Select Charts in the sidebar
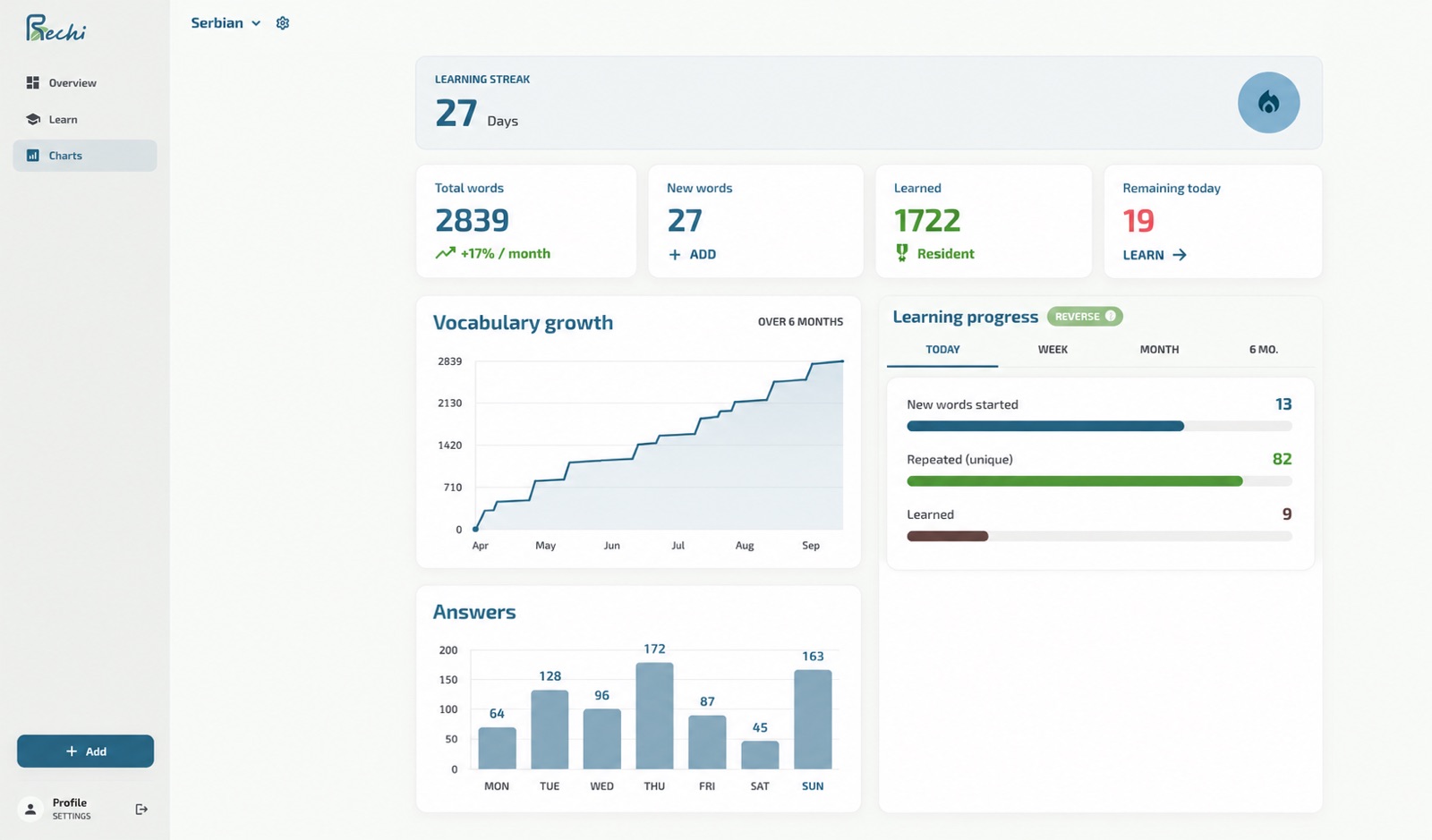Image resolution: width=1432 pixels, height=840 pixels. click(x=84, y=156)
